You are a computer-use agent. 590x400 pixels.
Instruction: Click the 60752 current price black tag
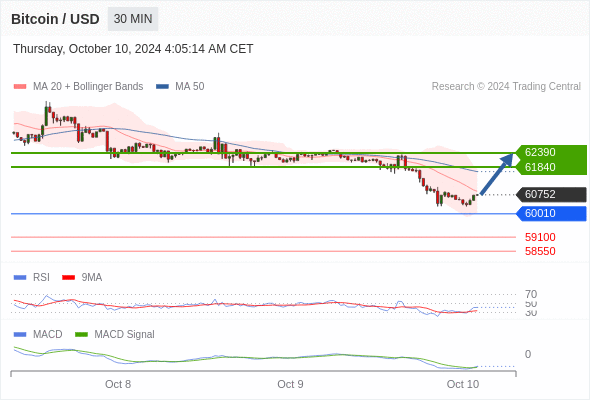(x=551, y=195)
